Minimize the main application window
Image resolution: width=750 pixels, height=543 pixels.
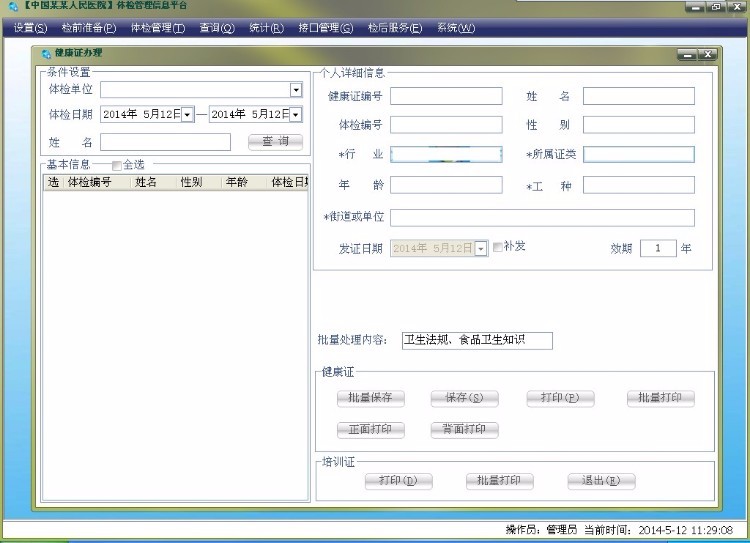tap(695, 7)
